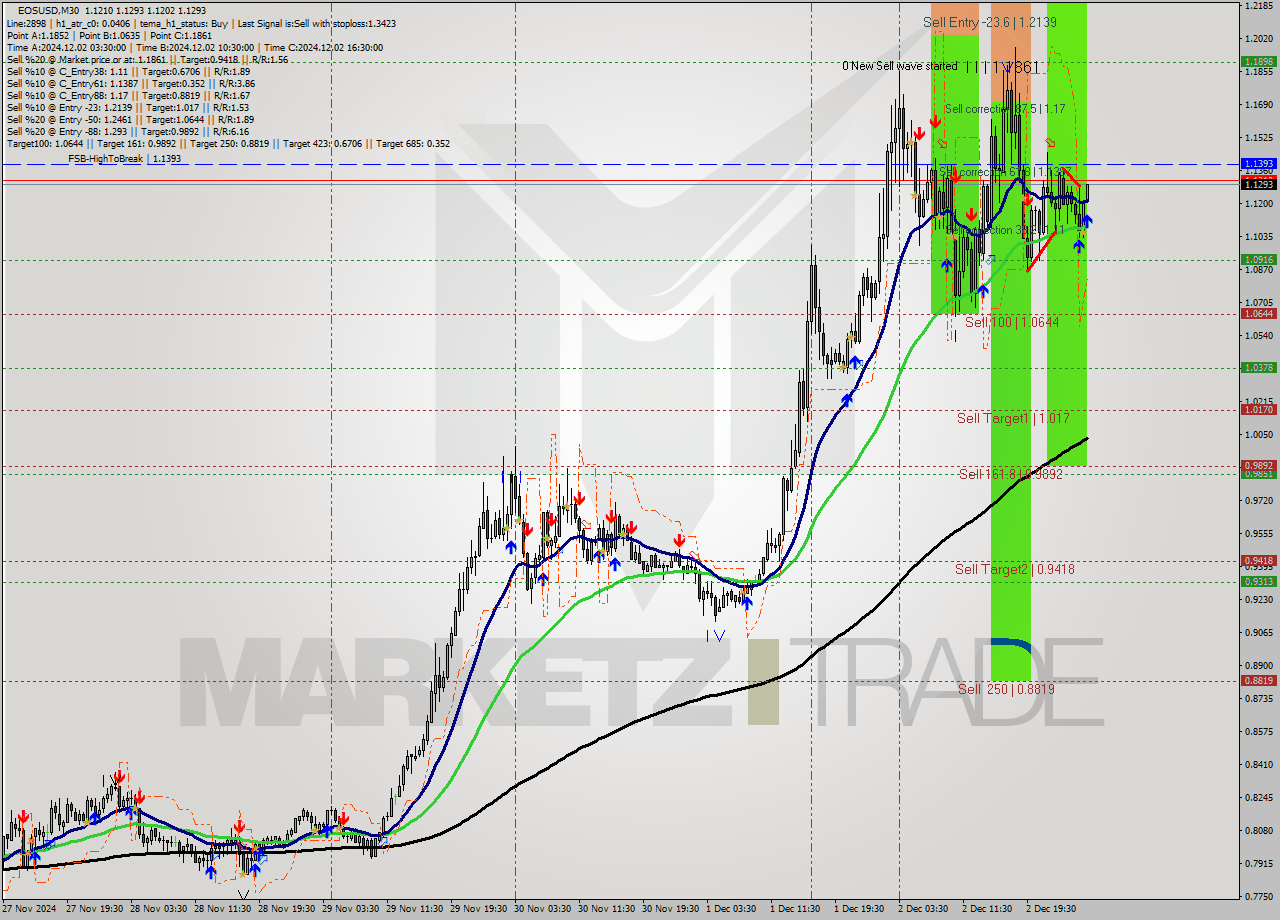Click the '2 Dec 19:30' time axis label

click(1052, 909)
